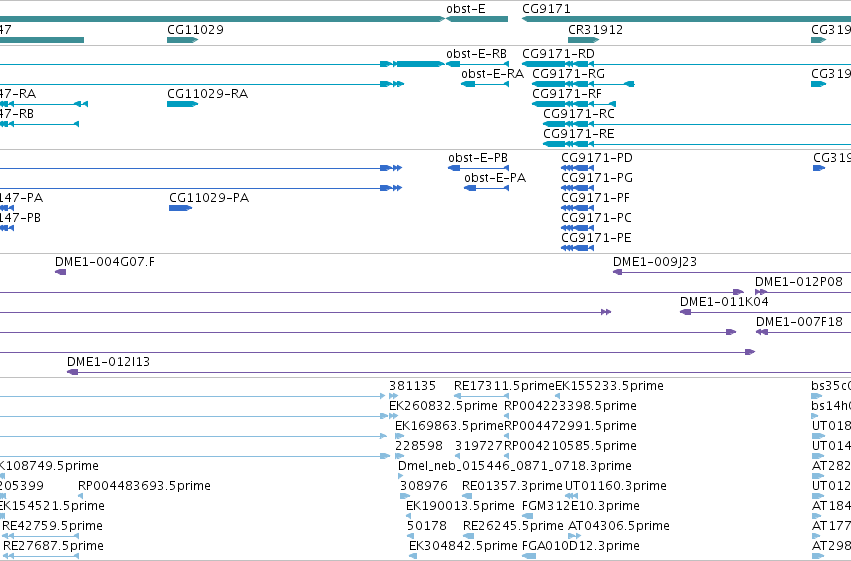Image resolution: width=851 pixels, height=561 pixels.
Task: Select EST 50178
Action: (411, 537)
